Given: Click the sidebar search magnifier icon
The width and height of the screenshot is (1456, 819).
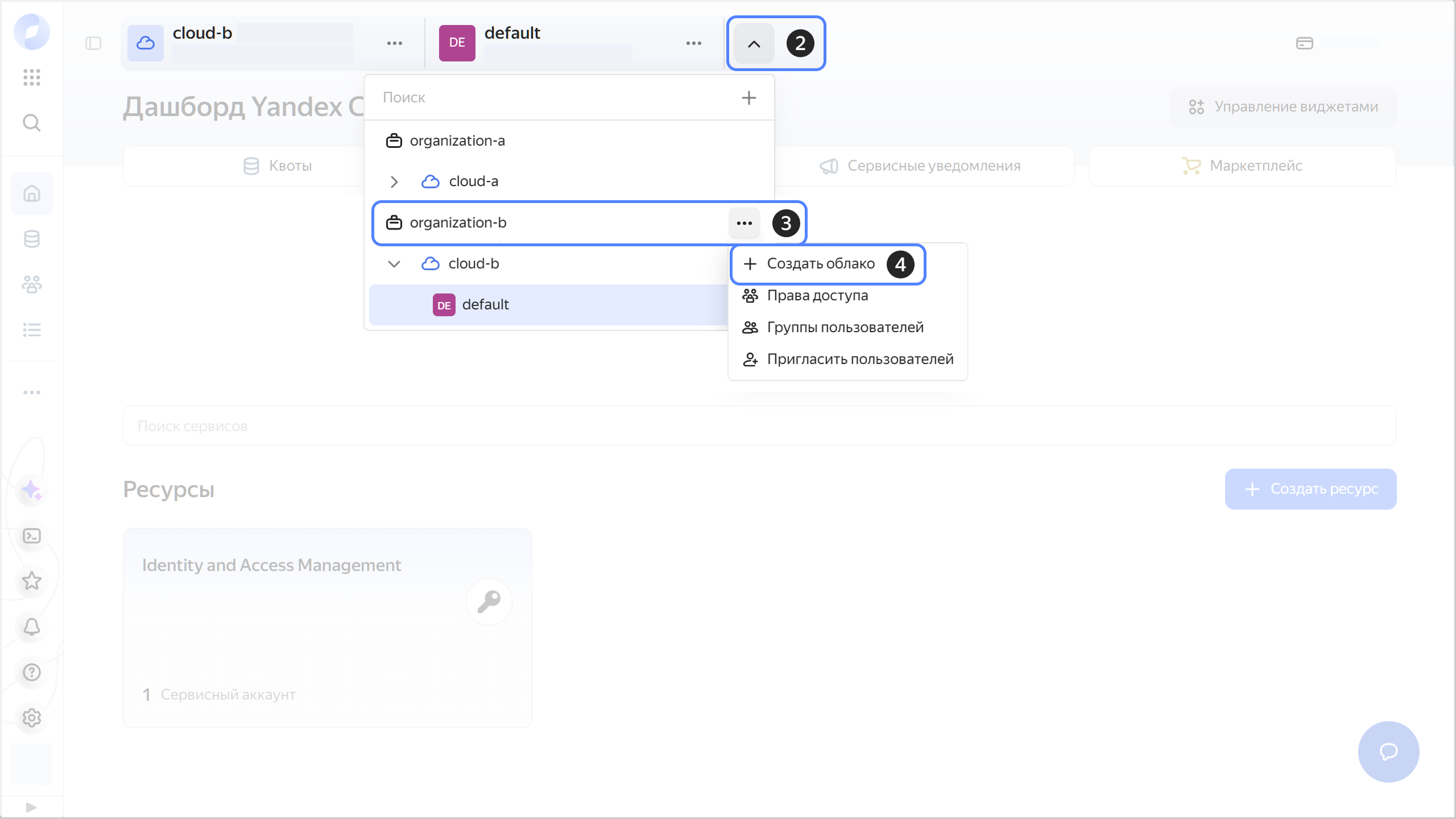Looking at the screenshot, I should [32, 122].
